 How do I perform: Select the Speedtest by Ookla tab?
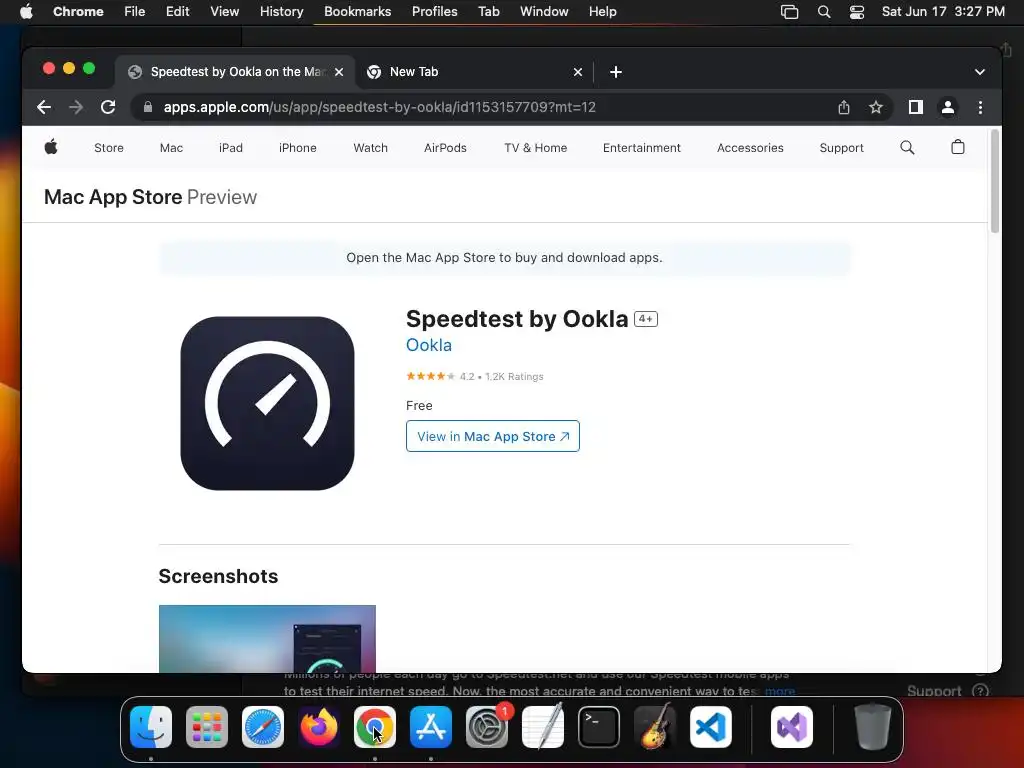click(x=235, y=72)
